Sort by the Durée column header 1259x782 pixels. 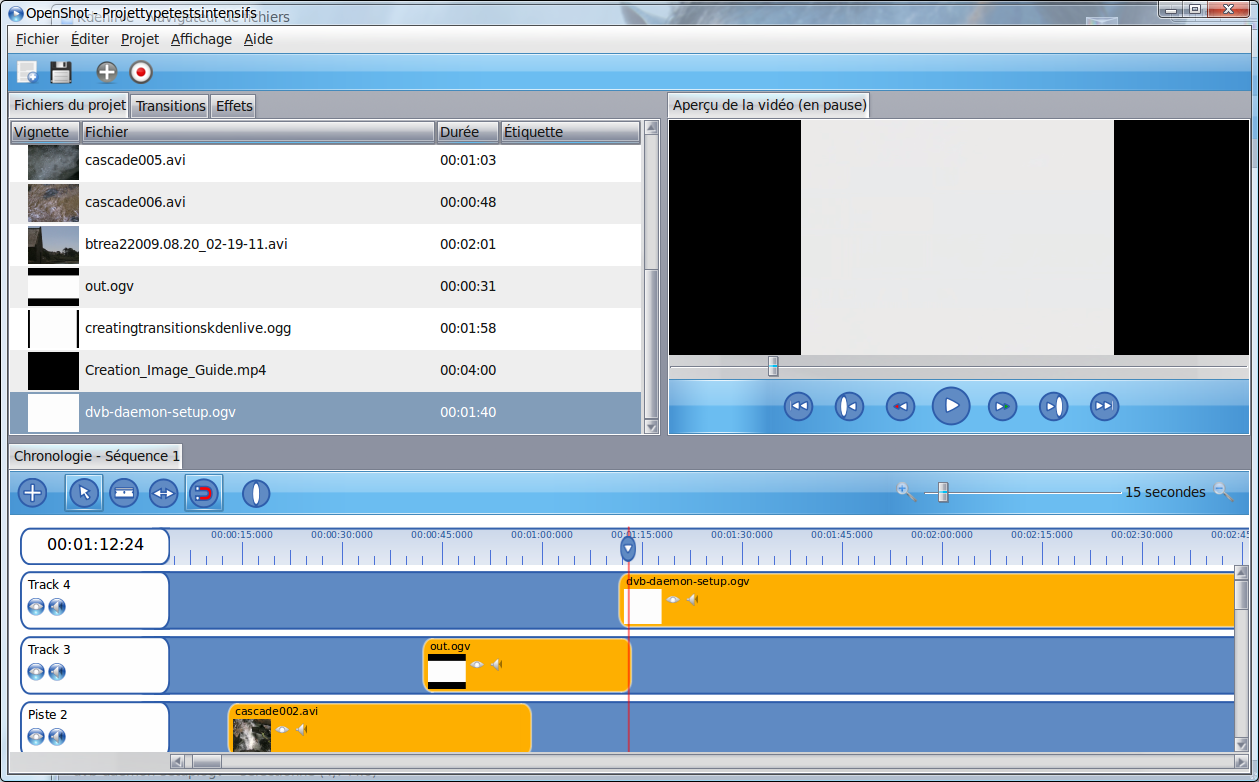[x=468, y=132]
